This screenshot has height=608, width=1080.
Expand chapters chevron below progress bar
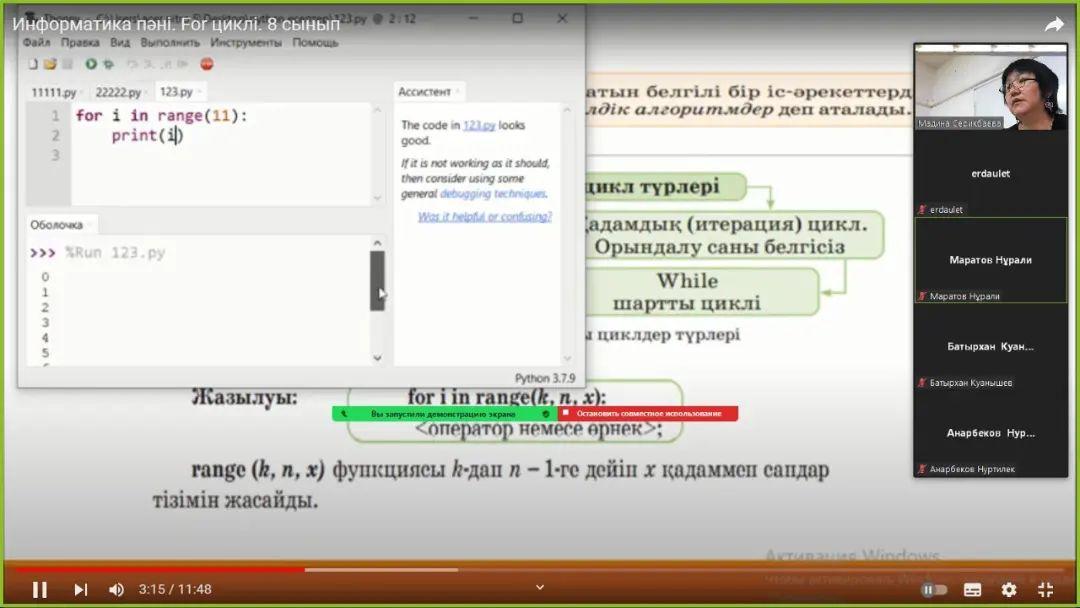[x=540, y=587]
